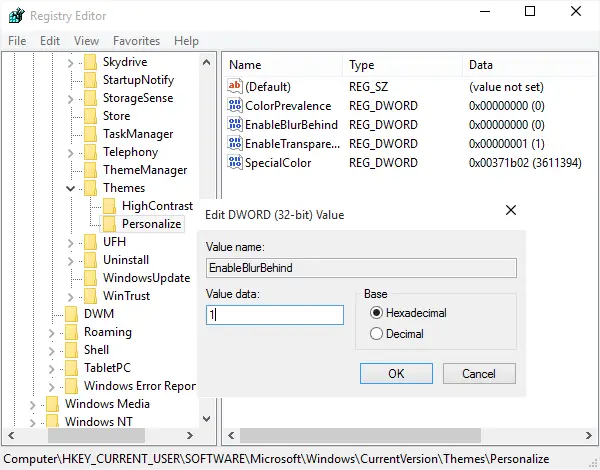
Task: Click the 0x00000001 (1) data cell
Action: click(x=506, y=144)
